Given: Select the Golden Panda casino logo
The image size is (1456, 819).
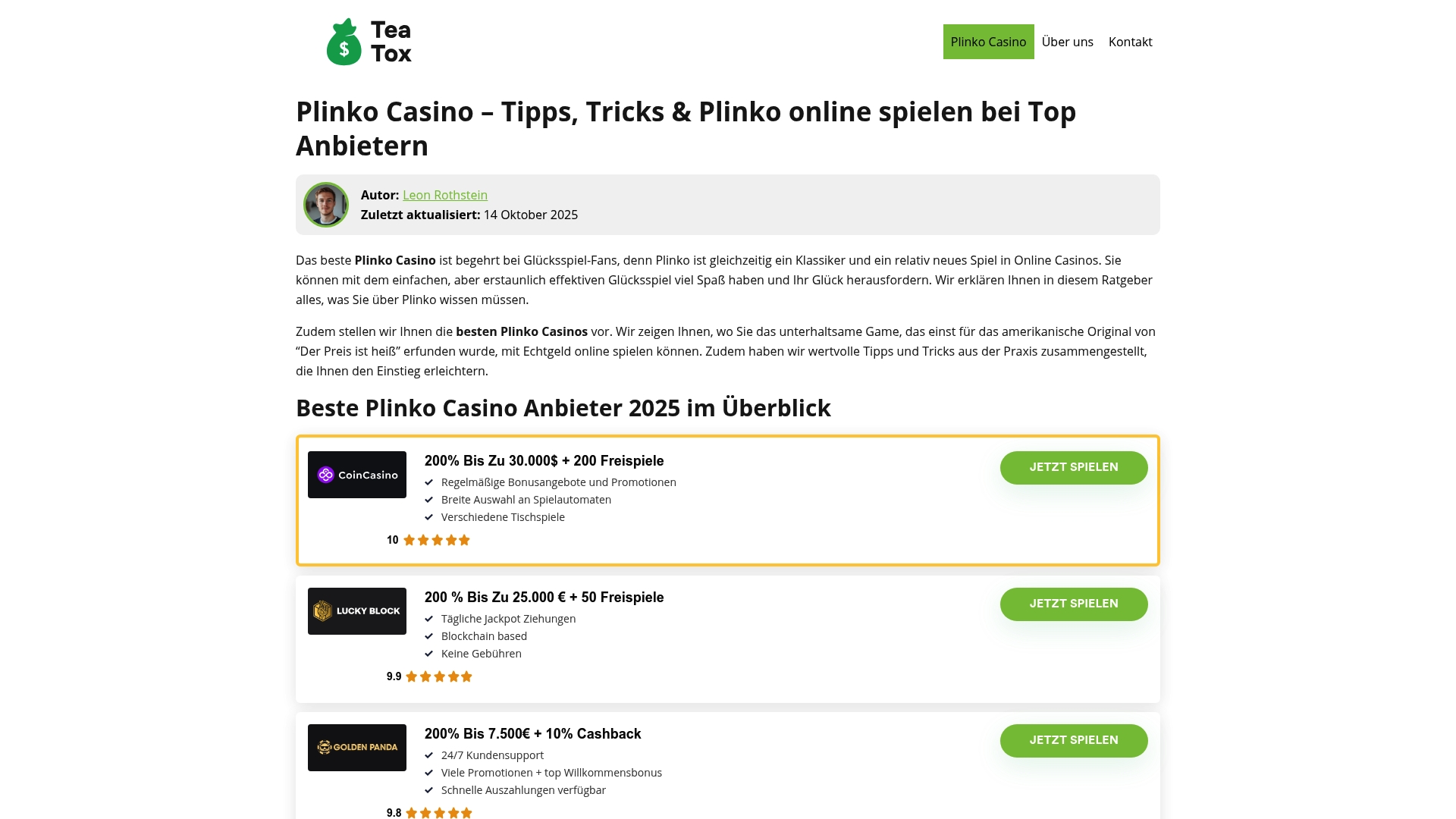Looking at the screenshot, I should coord(356,747).
